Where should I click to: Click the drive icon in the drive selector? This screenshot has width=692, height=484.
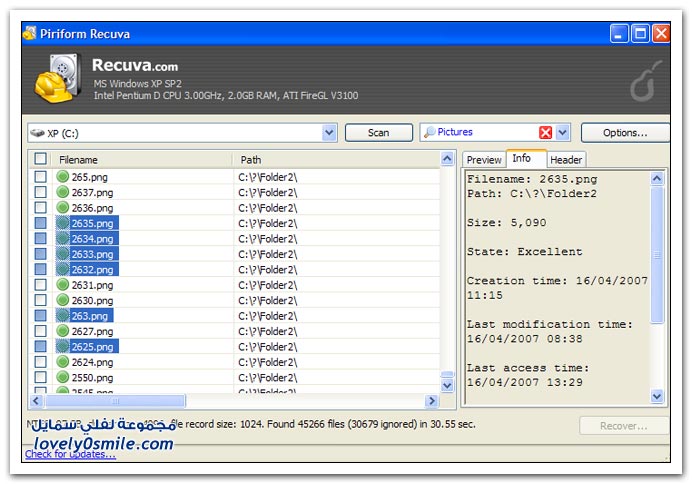[x=38, y=133]
